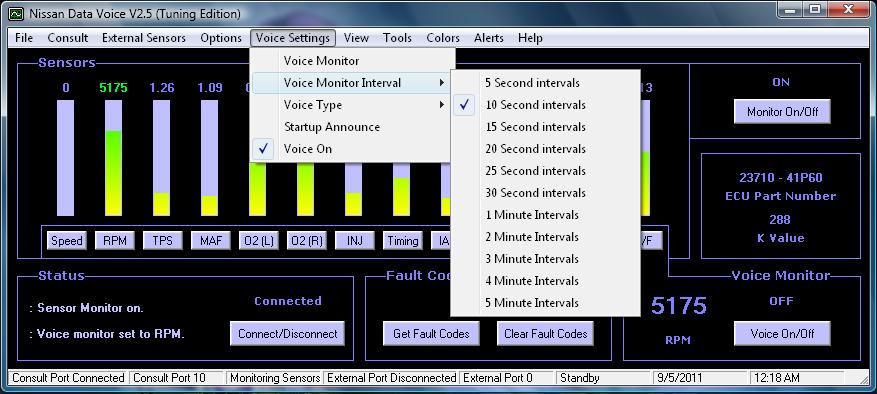The height and width of the screenshot is (394, 877).
Task: Open the Consult menu
Action: [x=68, y=38]
